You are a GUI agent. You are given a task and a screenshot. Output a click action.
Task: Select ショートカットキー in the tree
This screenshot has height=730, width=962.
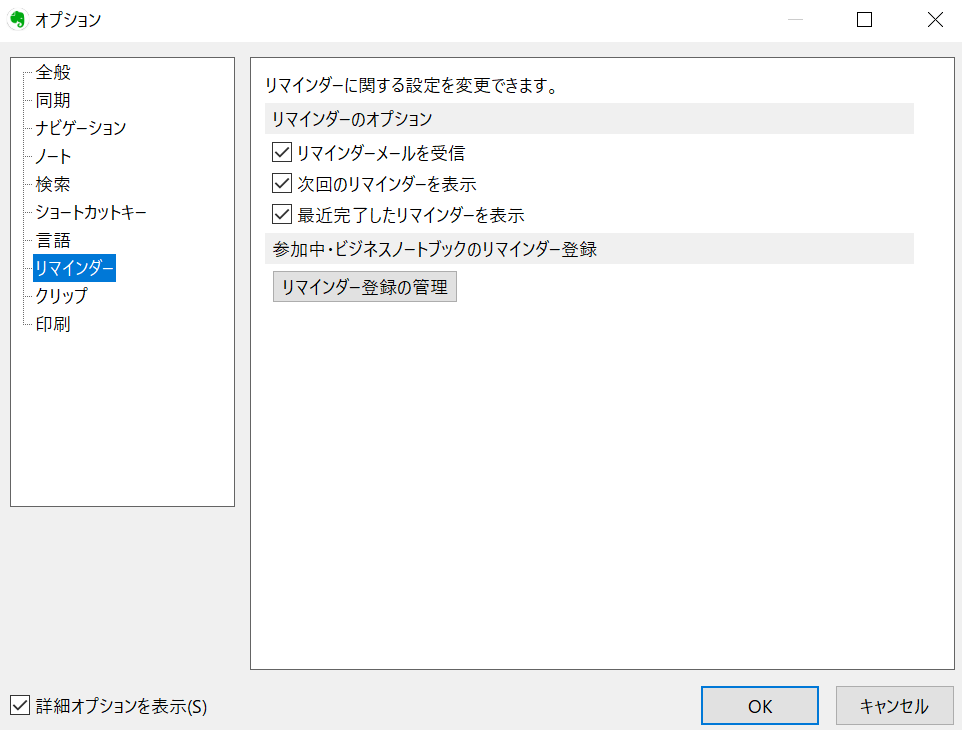pos(91,212)
